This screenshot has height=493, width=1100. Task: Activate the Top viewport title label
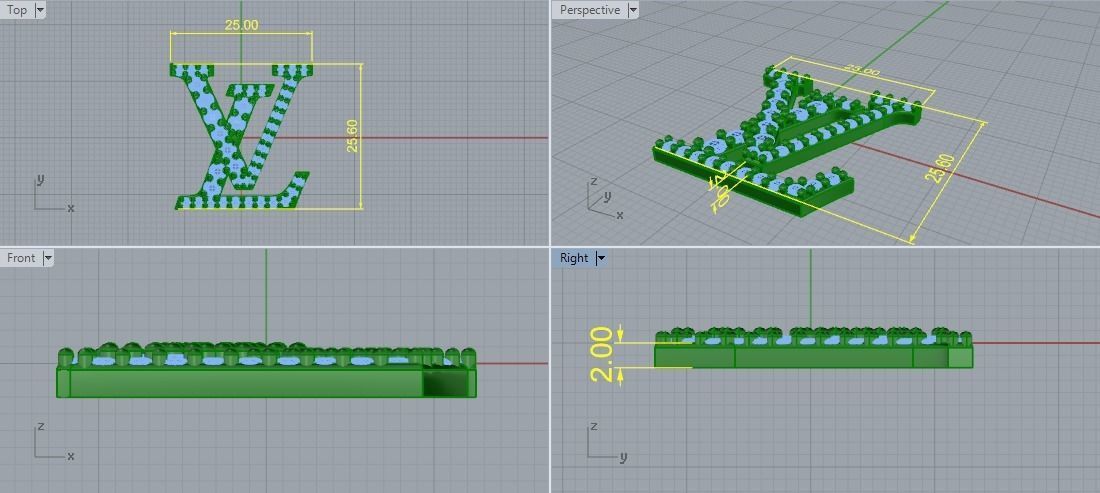(x=17, y=10)
